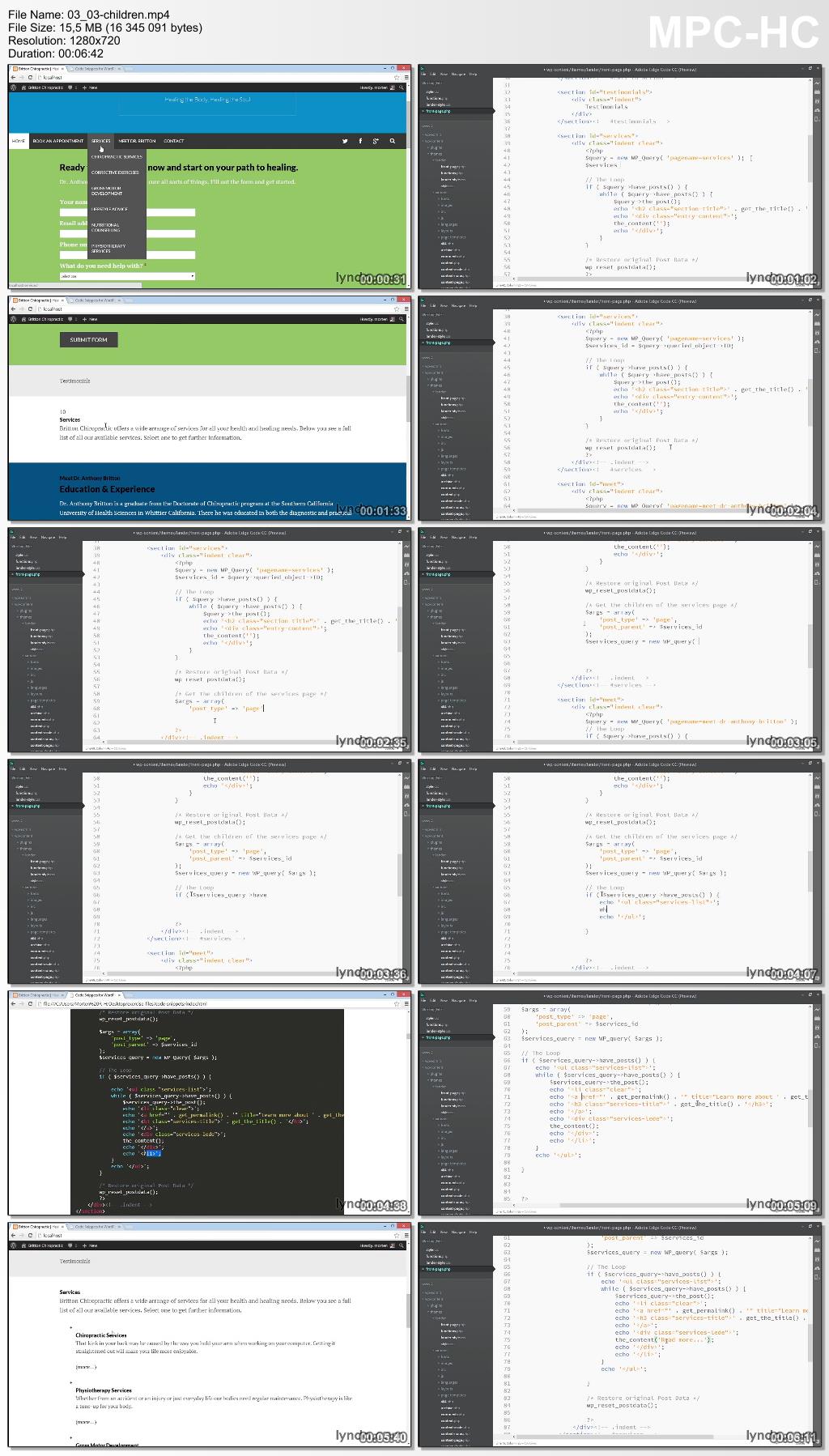Open the View menu in the 00:01:02 thumbnail
Viewport: 829px width, 1456px height.
(x=444, y=74)
